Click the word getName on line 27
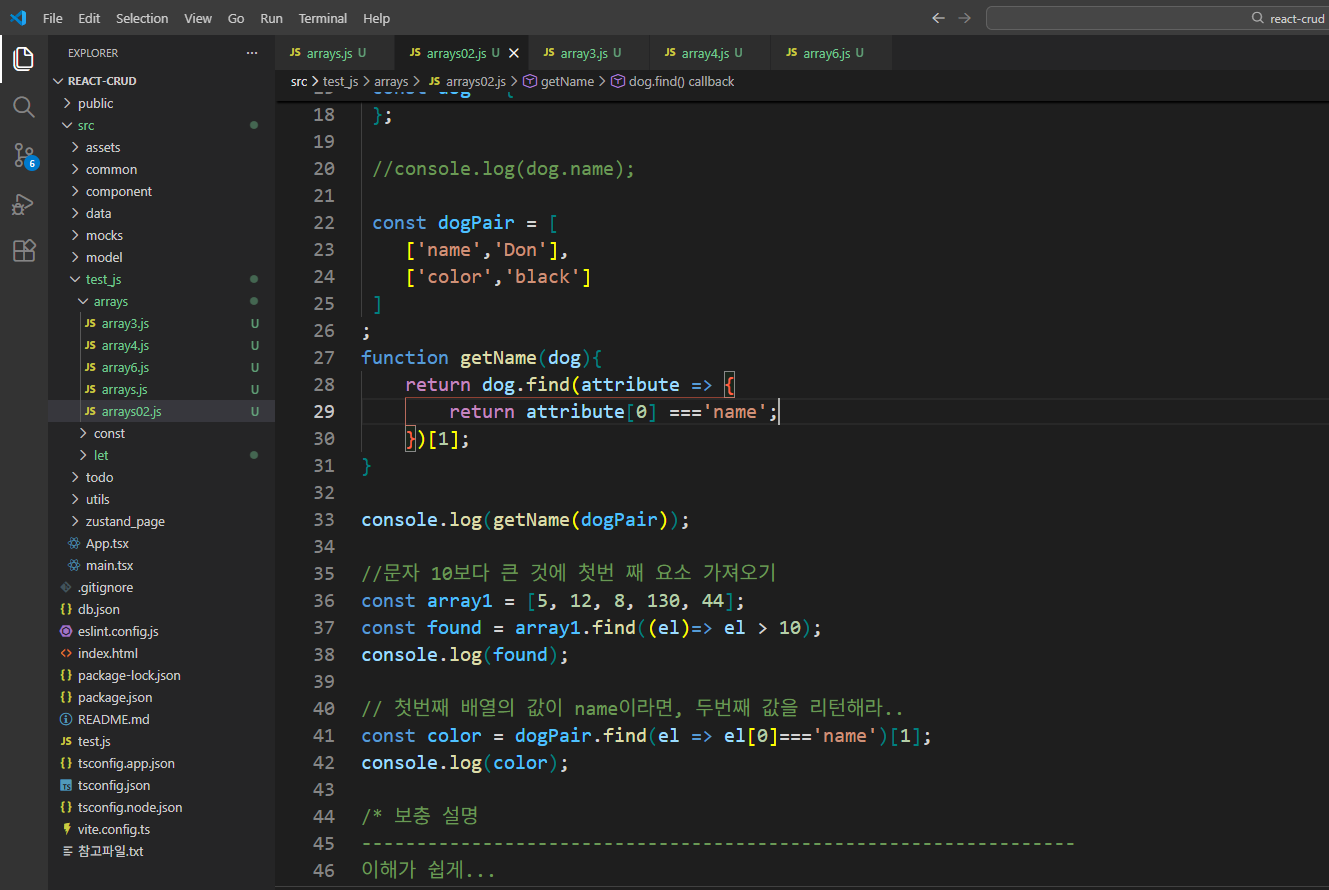The width and height of the screenshot is (1329, 890). click(498, 357)
